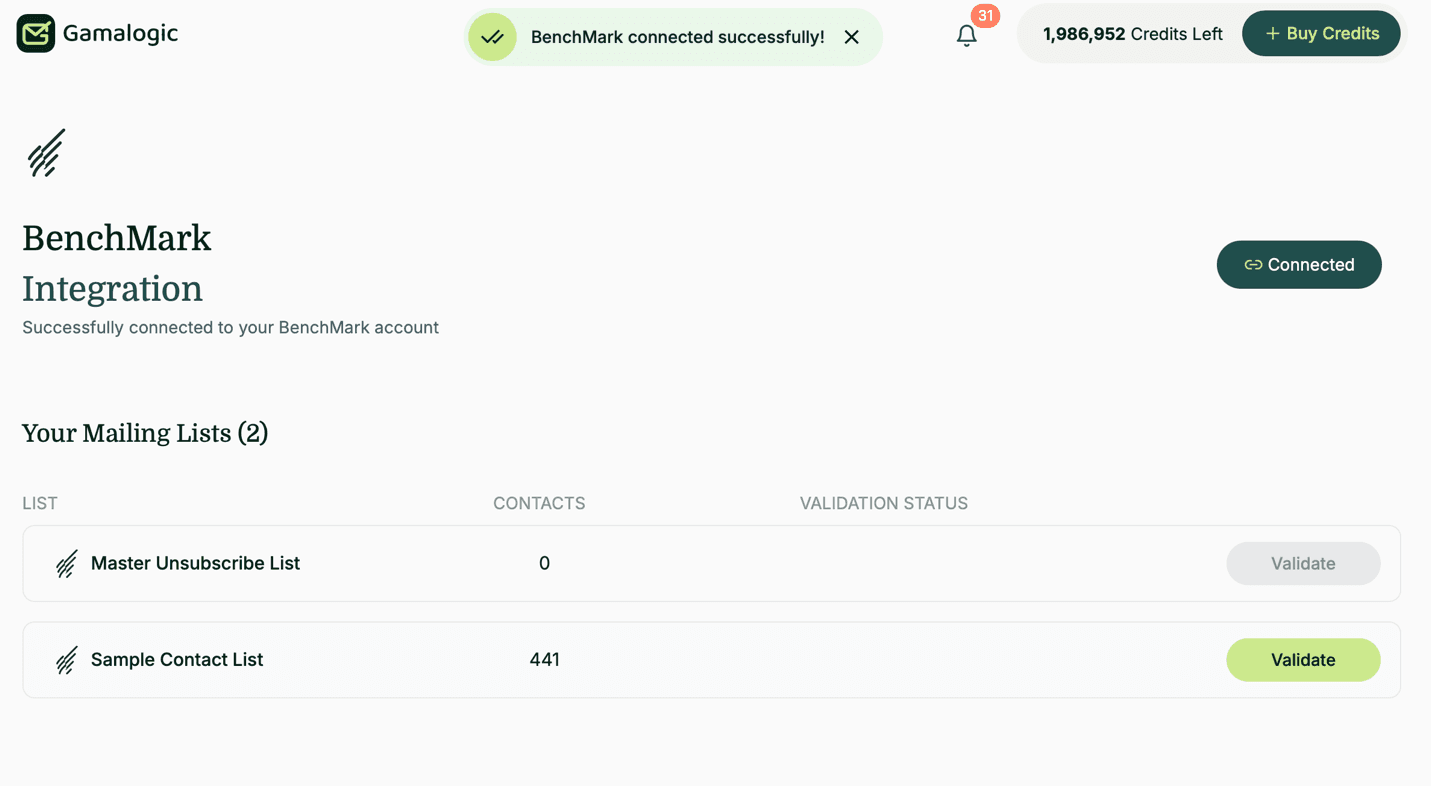Click the BenchMark slashes logo above the heading
The height and width of the screenshot is (786, 1431).
coord(44,152)
